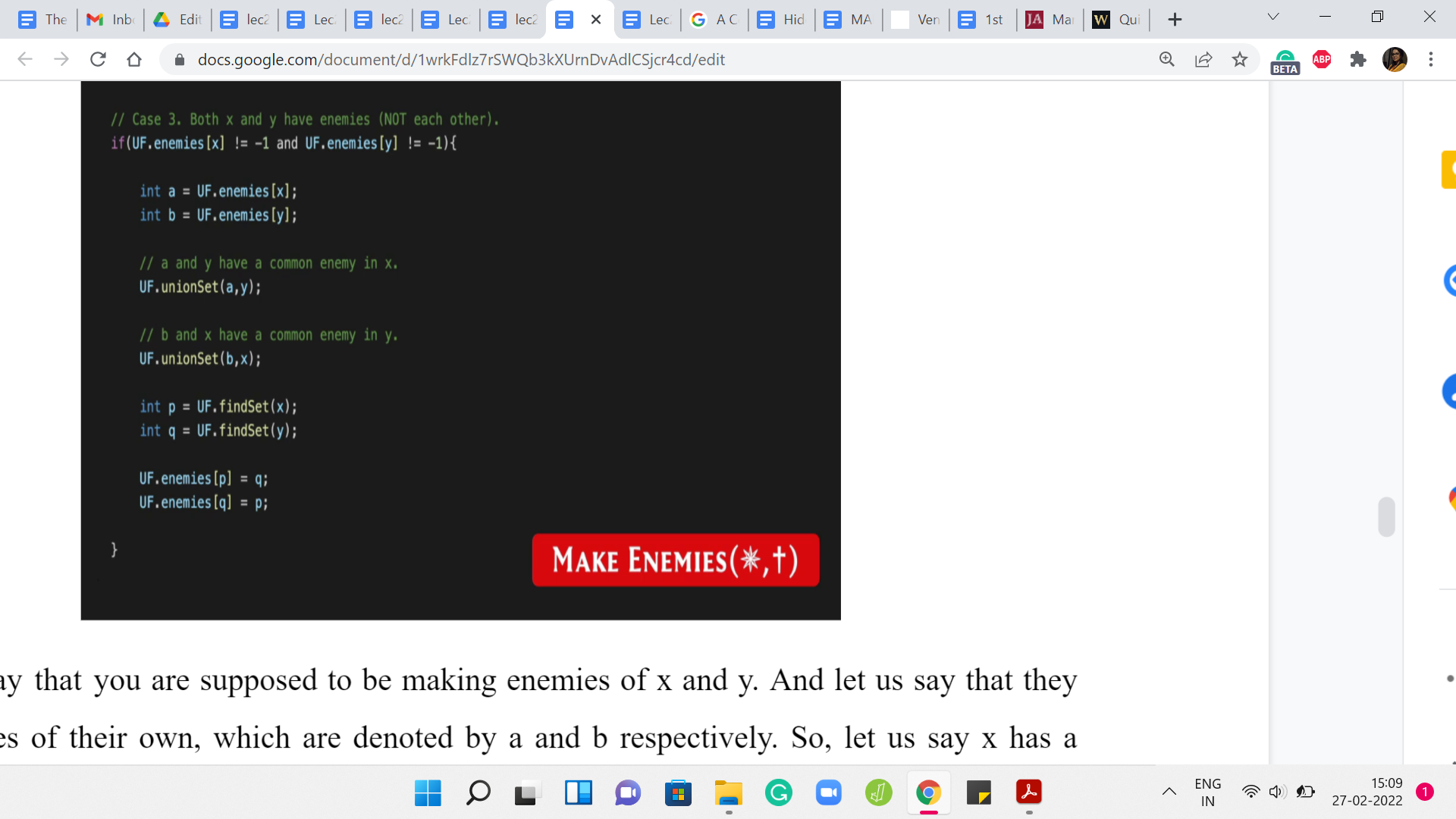The image size is (1456, 819).
Task: Open the '1st' Docs tab
Action: coord(982,20)
